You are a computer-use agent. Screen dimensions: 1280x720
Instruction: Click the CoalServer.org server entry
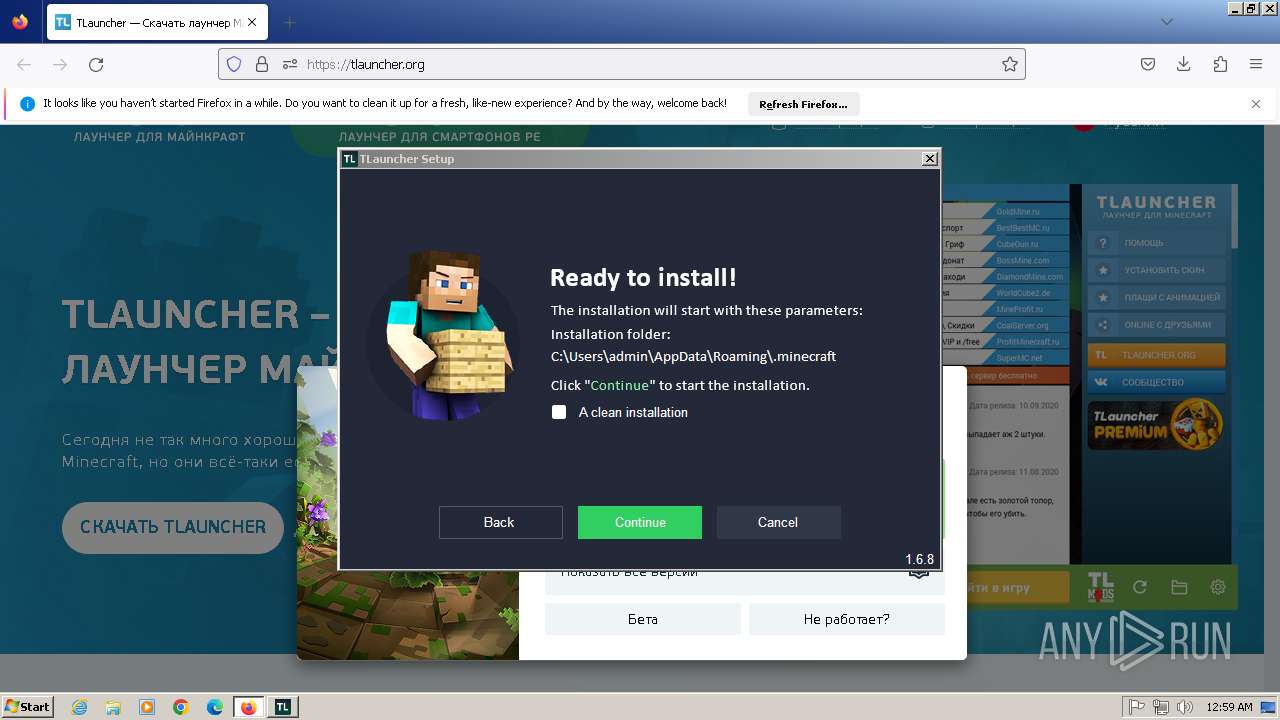[x=1022, y=325]
